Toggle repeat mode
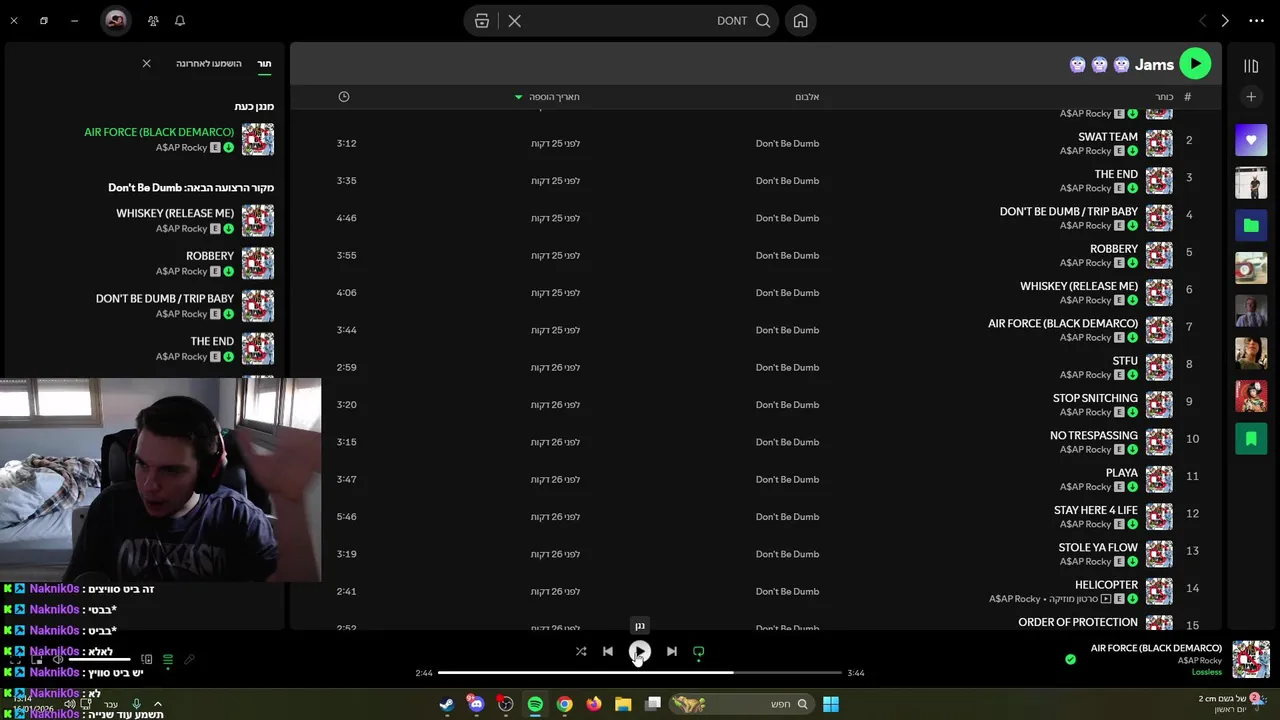 pos(699,651)
